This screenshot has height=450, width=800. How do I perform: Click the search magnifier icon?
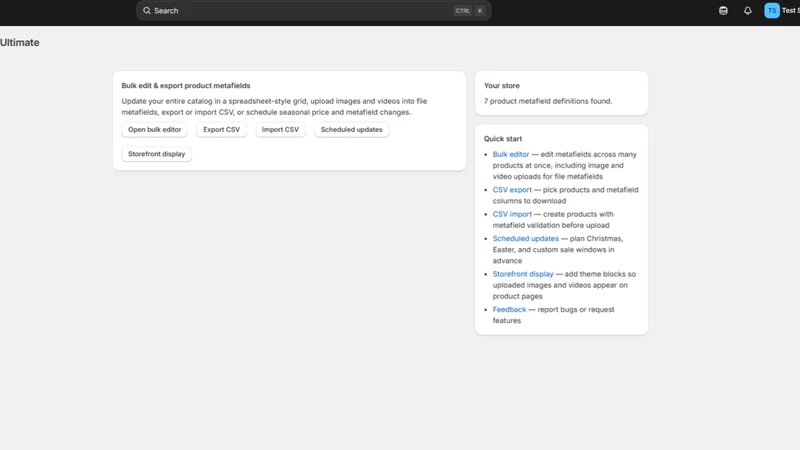pyautogui.click(x=147, y=11)
